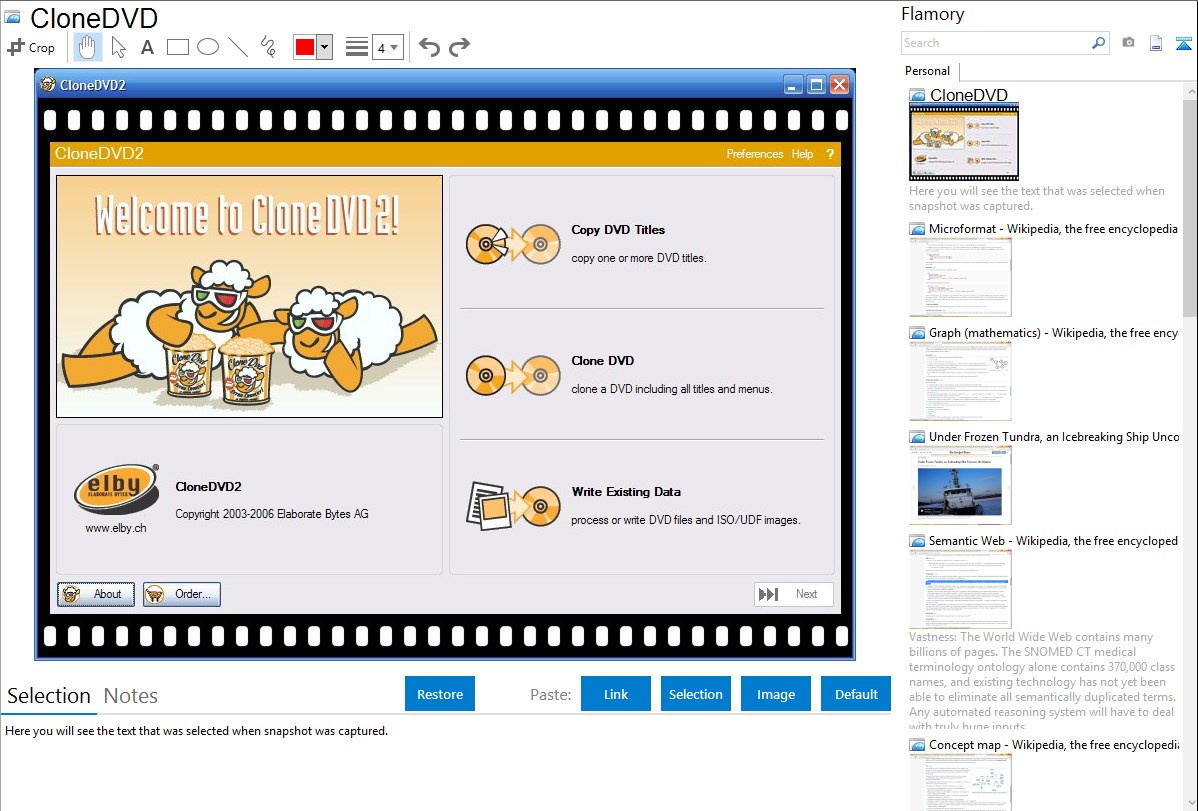Click the Default paste button
The image size is (1198, 811).
tap(856, 694)
